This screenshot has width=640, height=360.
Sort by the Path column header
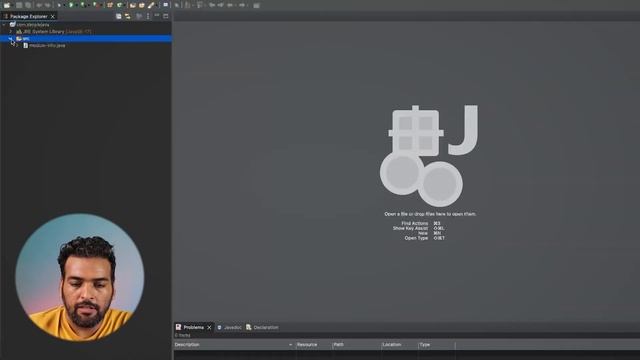(x=356, y=345)
